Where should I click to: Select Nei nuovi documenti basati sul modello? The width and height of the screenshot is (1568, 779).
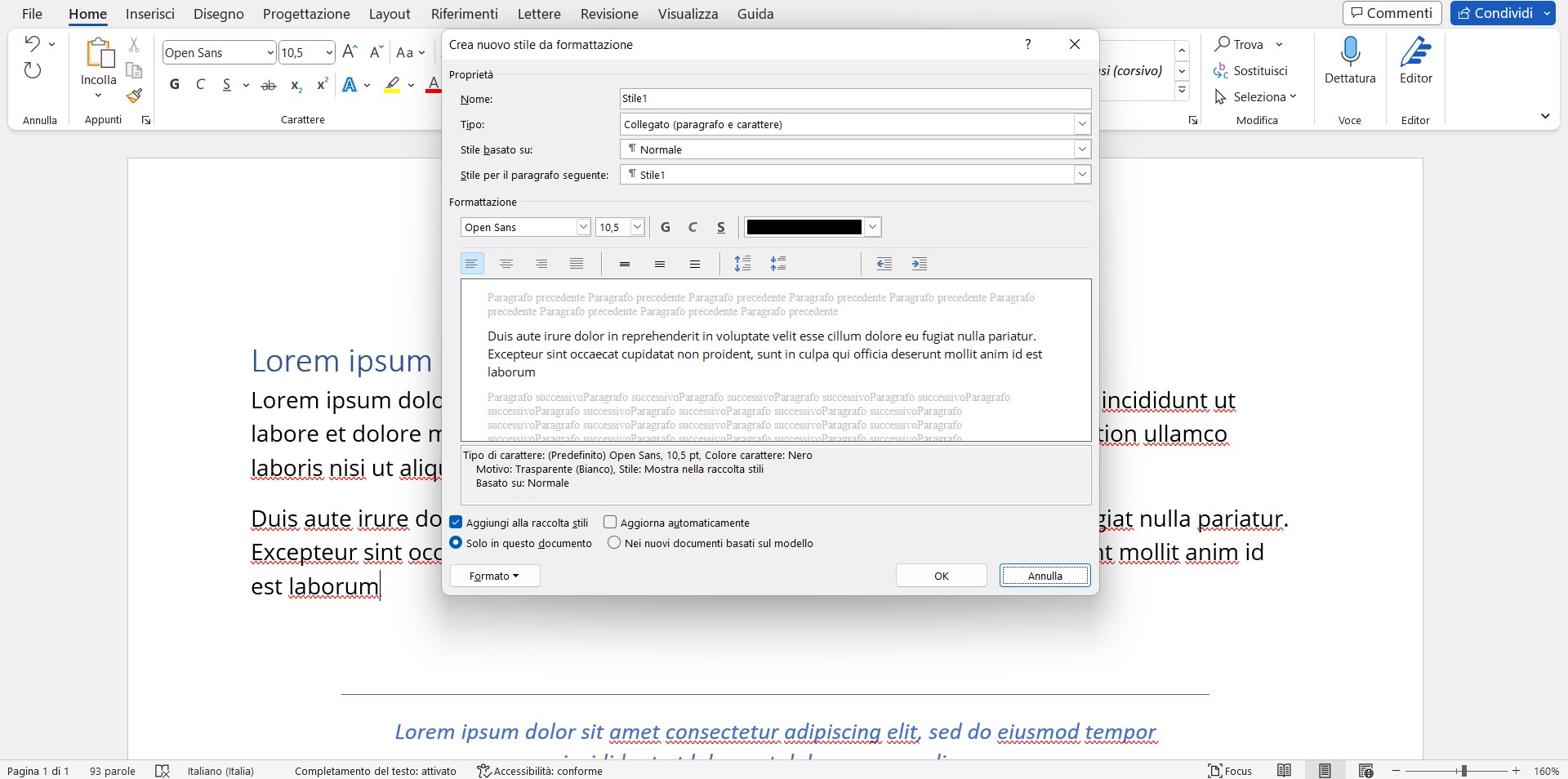coord(614,543)
